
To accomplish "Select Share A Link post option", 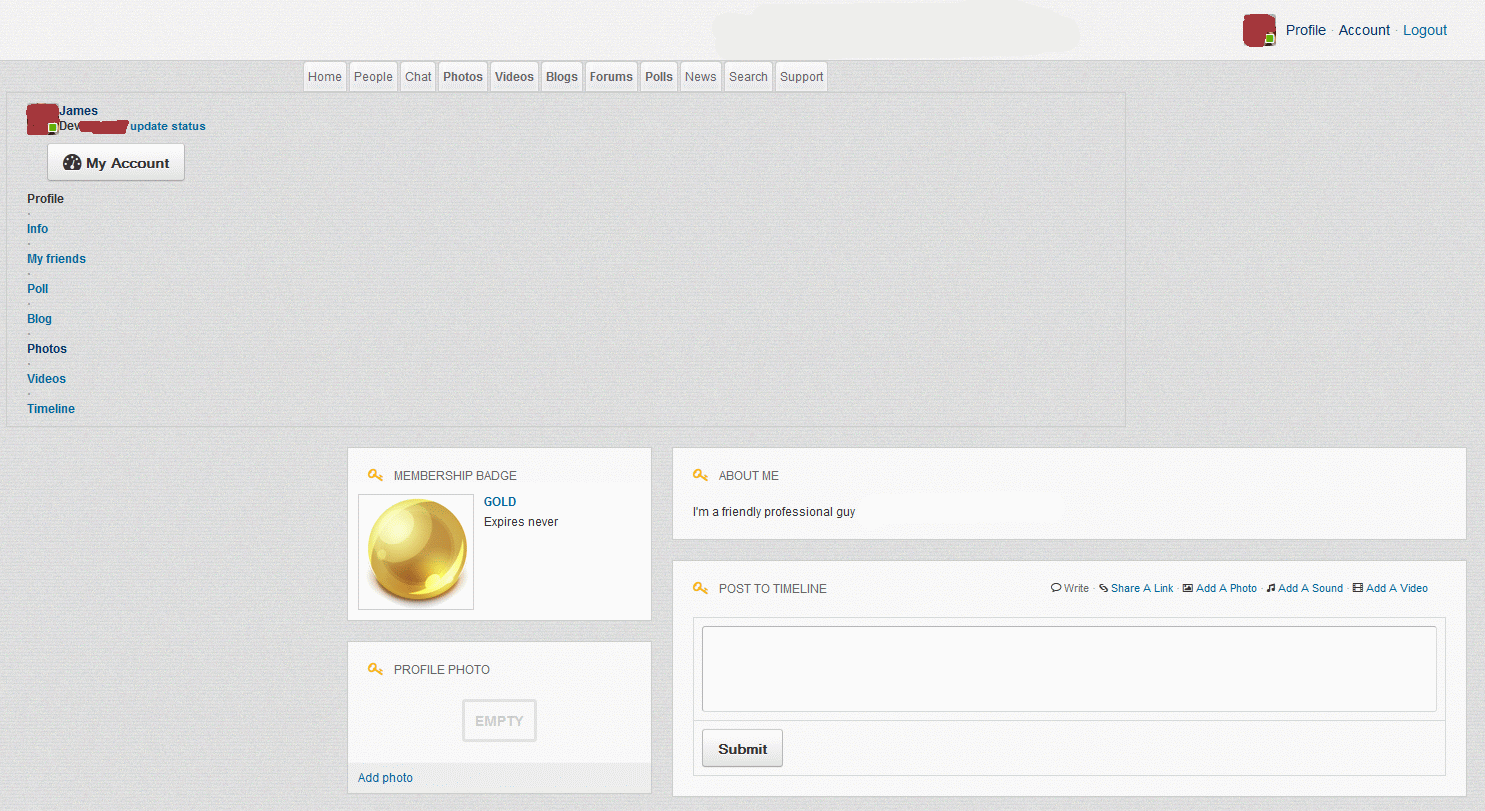I will (1136, 588).
